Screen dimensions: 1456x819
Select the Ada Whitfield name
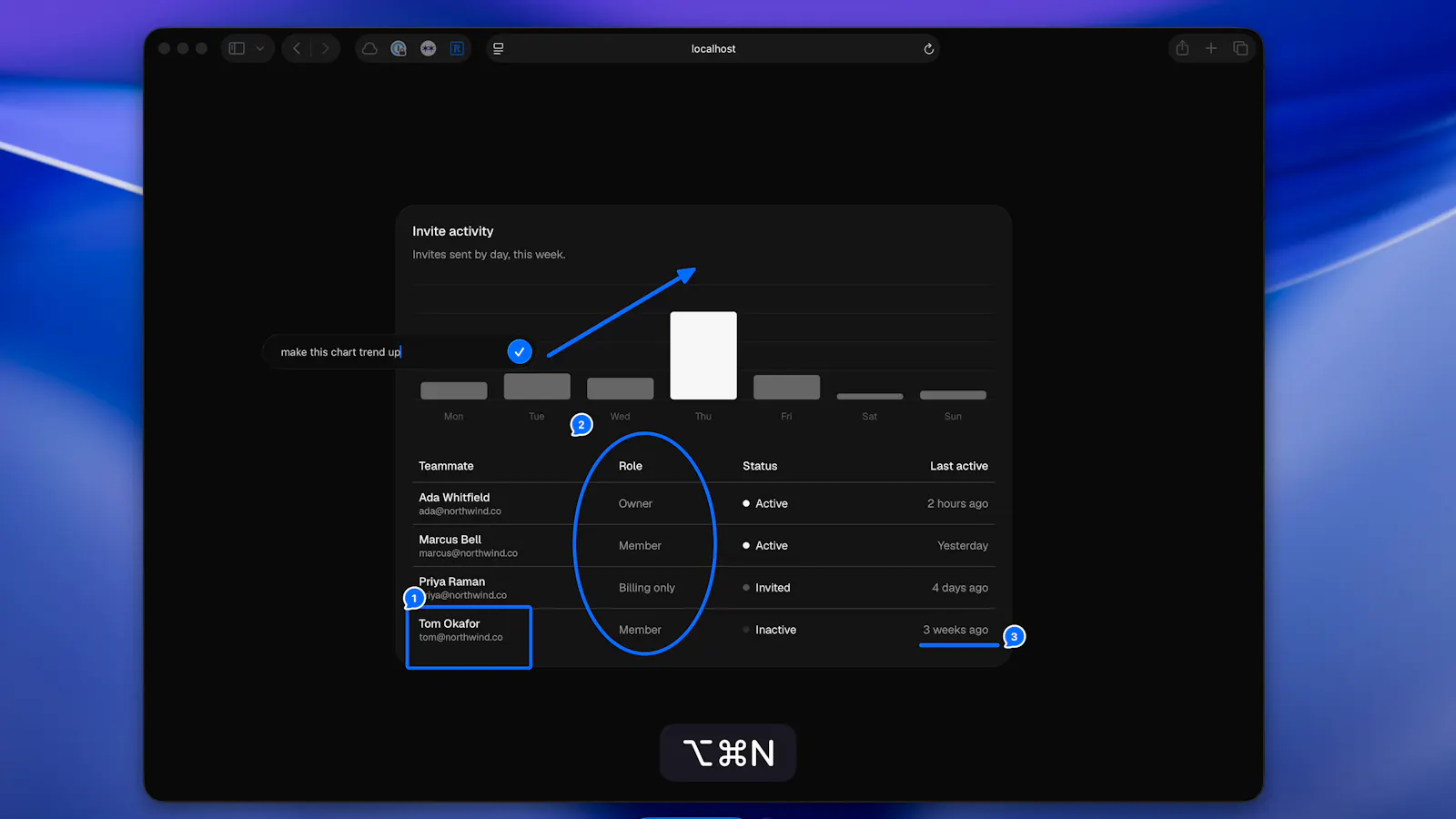pyautogui.click(x=454, y=497)
